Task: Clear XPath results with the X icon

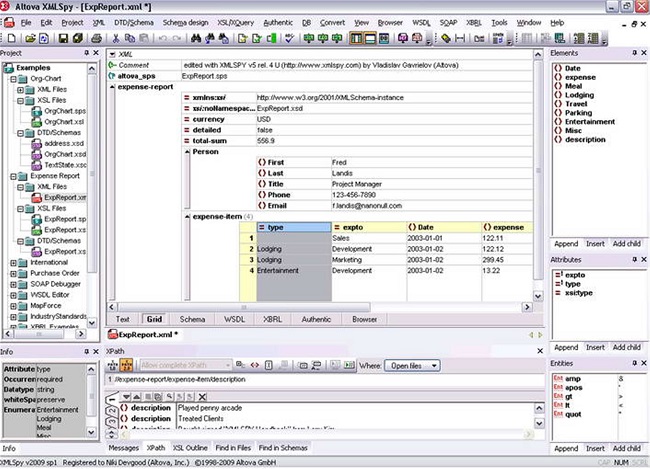Action: click(202, 397)
